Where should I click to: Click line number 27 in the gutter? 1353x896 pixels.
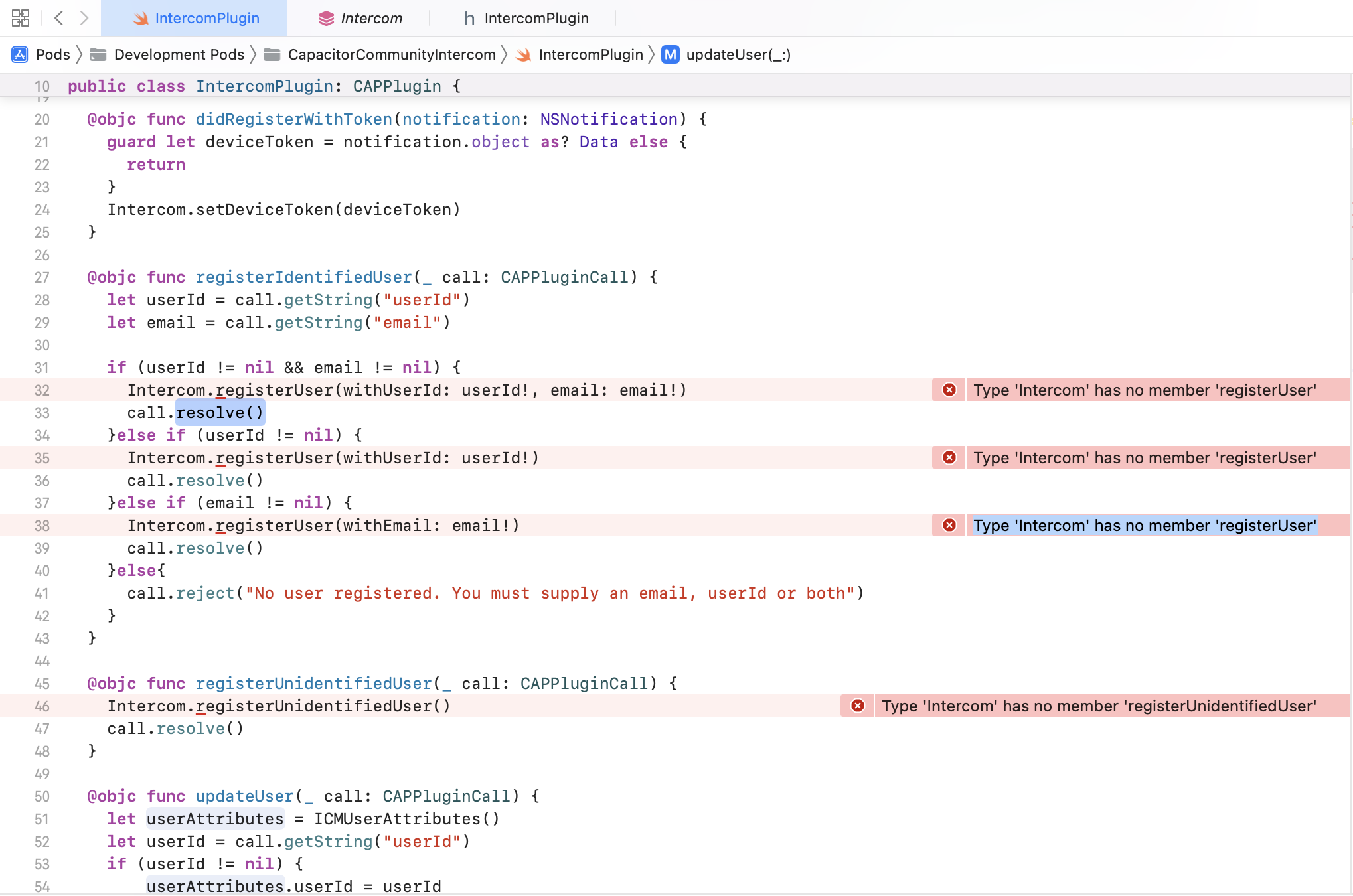pyautogui.click(x=41, y=277)
